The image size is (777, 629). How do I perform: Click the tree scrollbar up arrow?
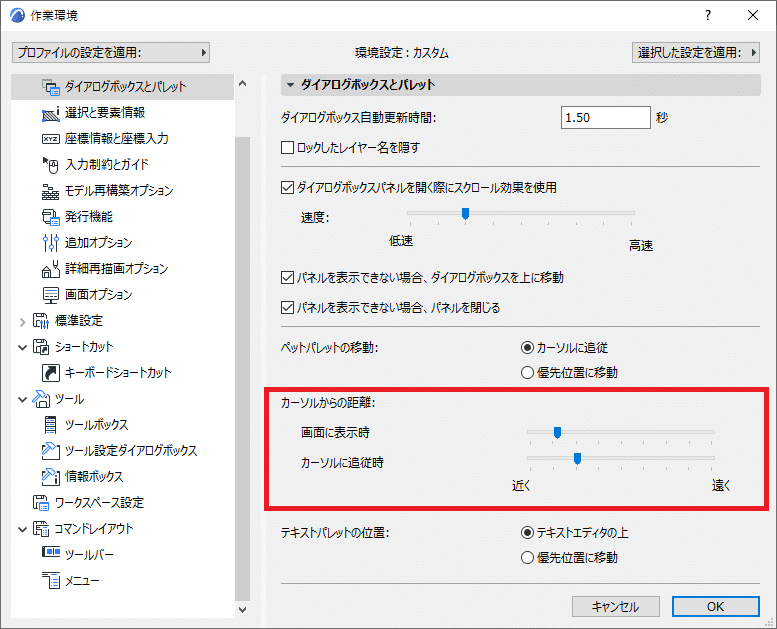pos(242,83)
